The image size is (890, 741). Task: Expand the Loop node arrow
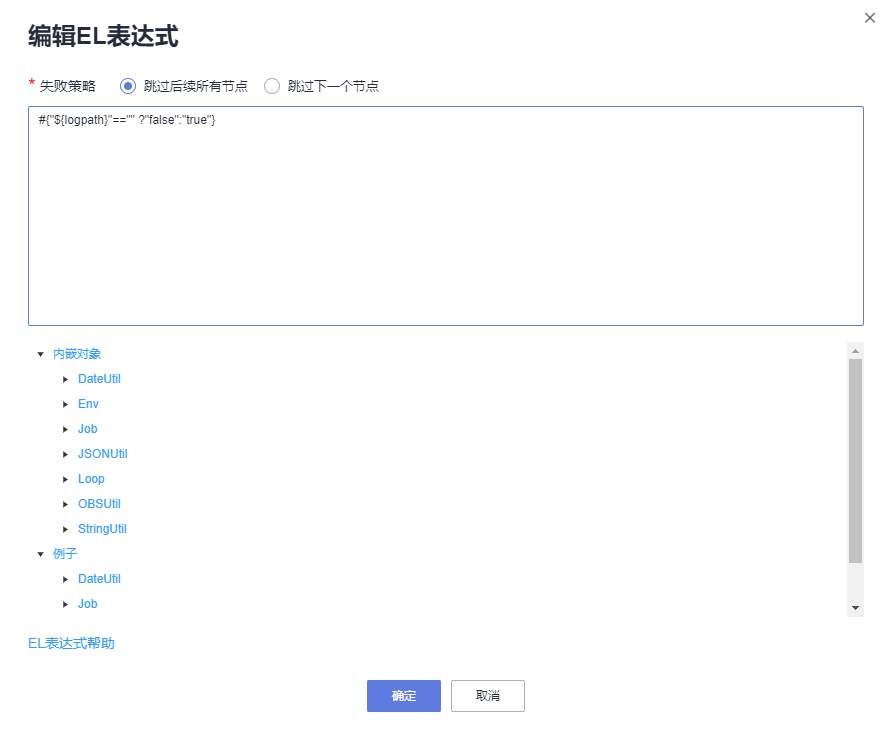point(65,479)
